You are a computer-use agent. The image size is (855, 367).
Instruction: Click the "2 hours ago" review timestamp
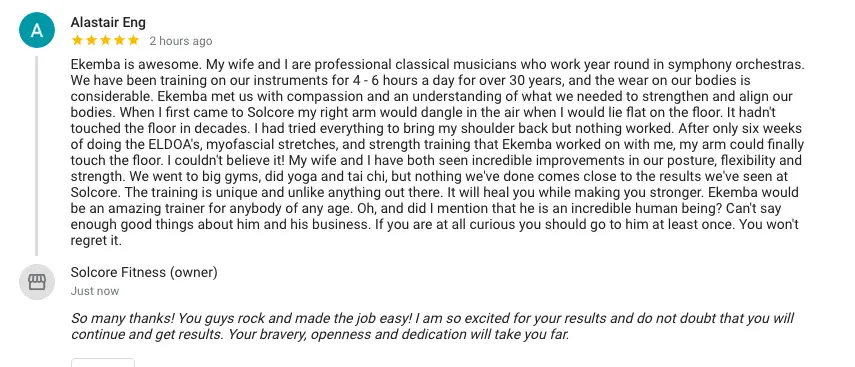(181, 41)
